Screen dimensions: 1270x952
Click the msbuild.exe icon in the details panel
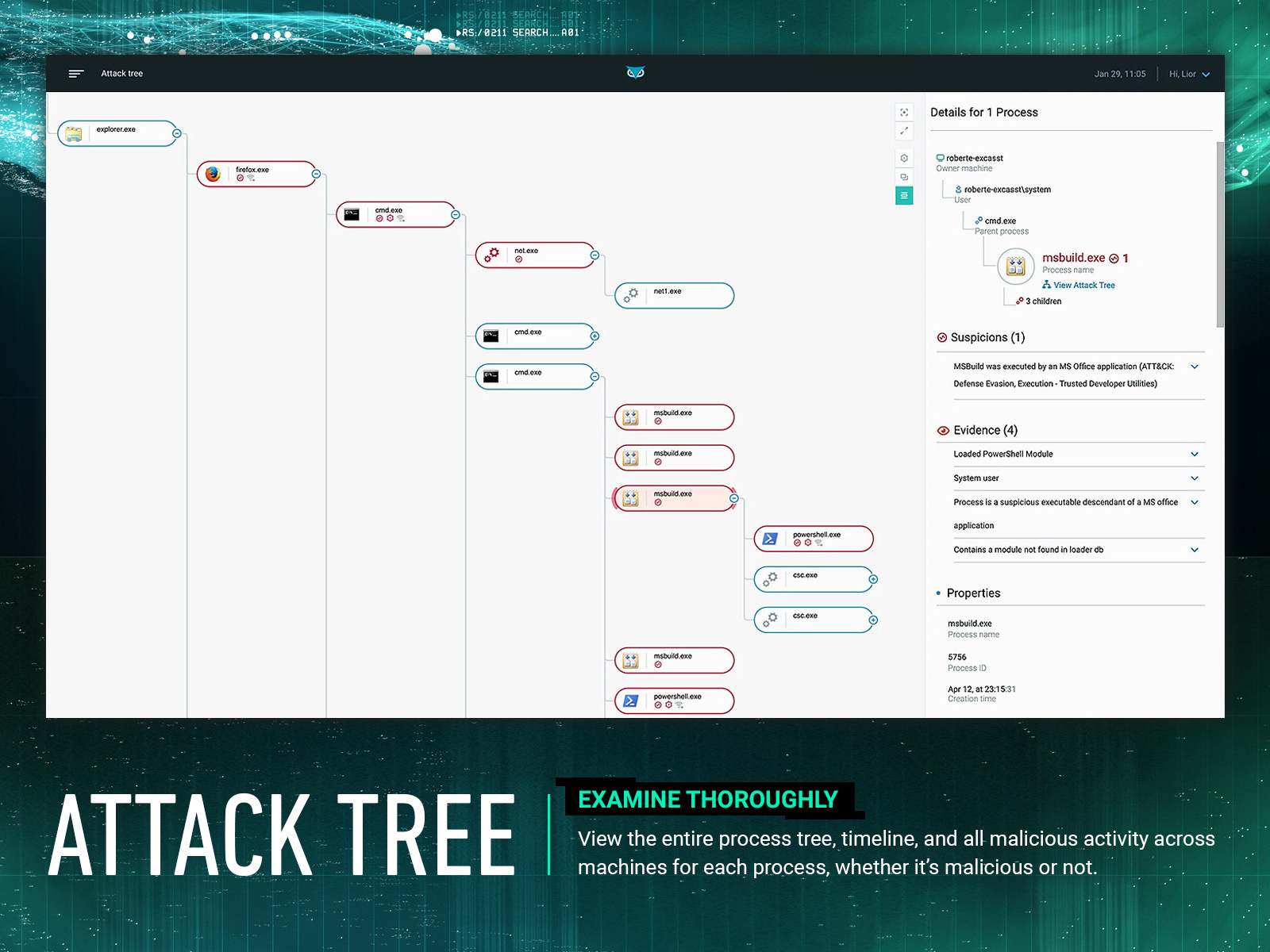[1014, 265]
